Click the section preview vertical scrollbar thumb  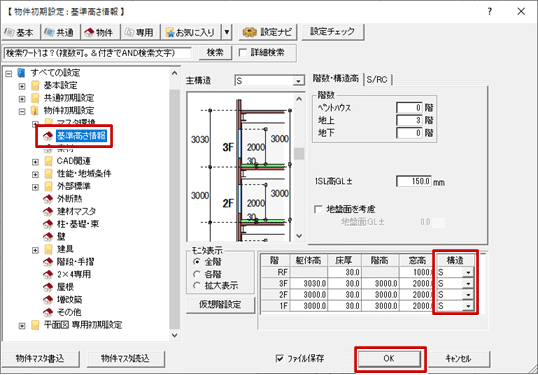[299, 153]
